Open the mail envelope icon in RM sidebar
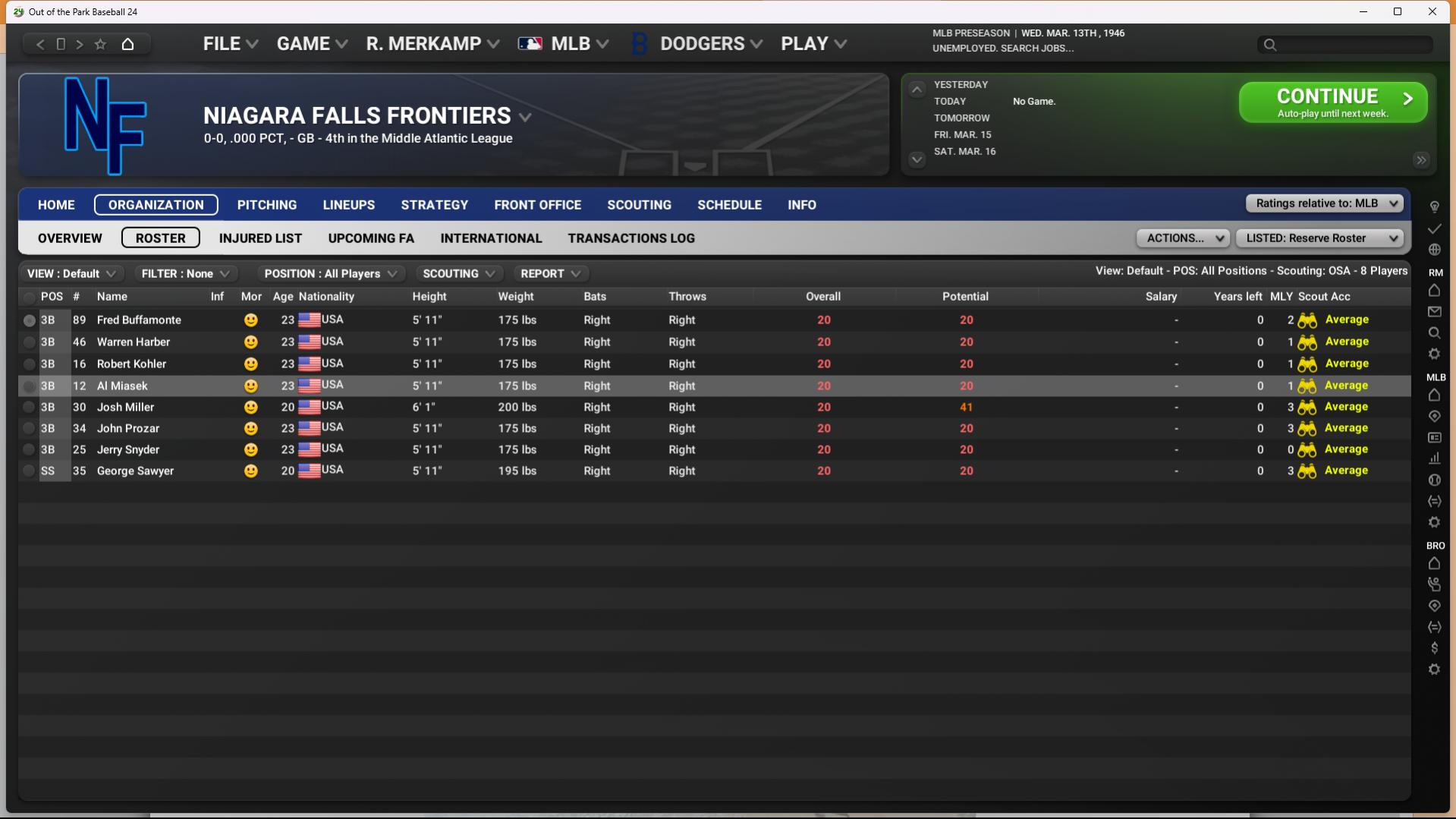Viewport: 1456px width, 819px height. [1434, 312]
